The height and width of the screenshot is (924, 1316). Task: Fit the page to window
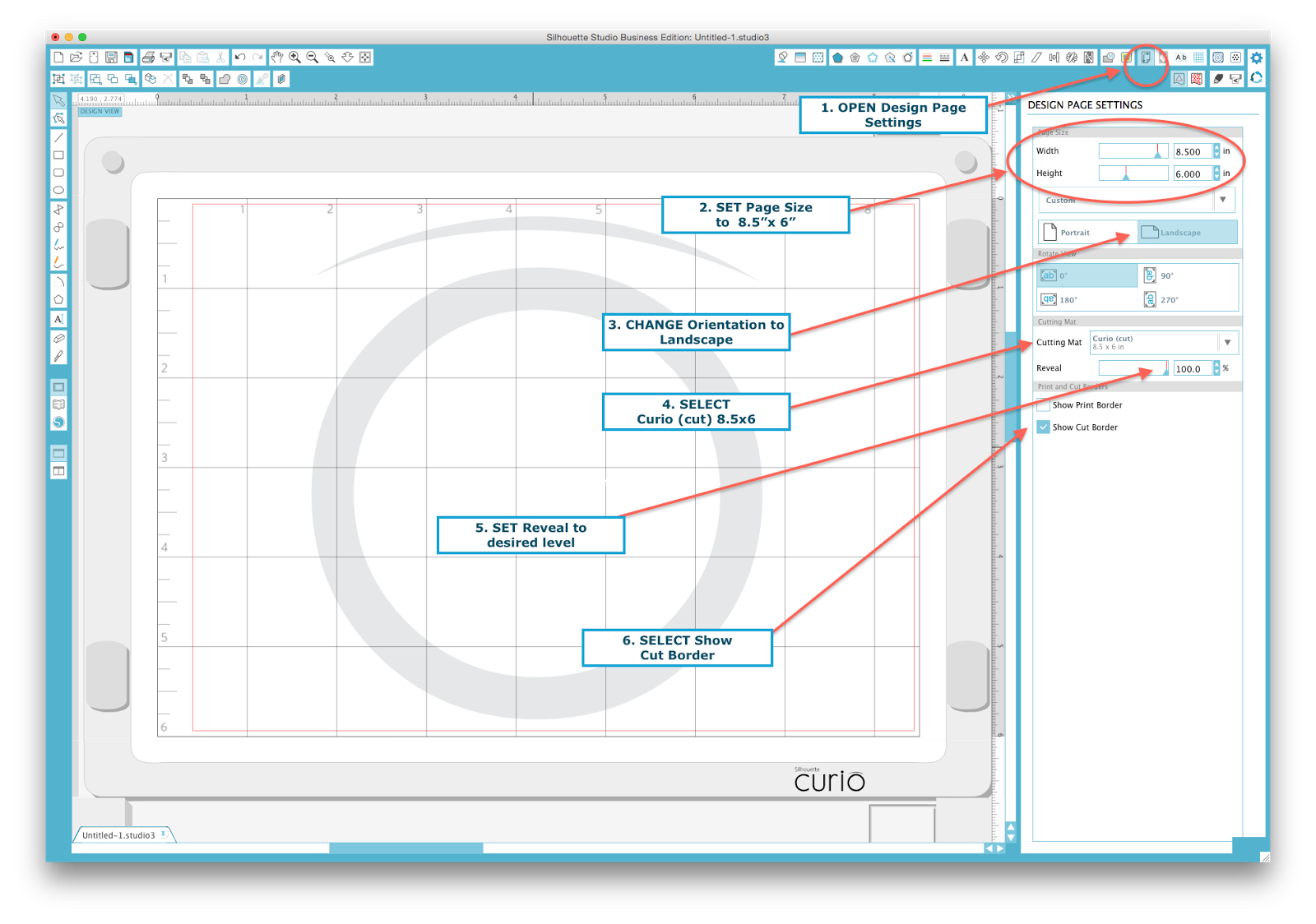[x=365, y=58]
